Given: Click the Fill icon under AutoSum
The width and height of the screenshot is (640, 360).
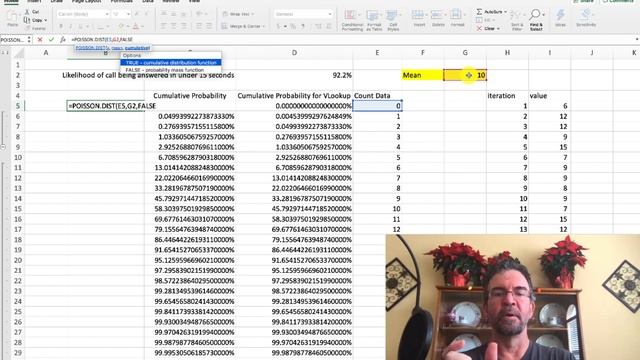Looking at the screenshot, I should [479, 20].
